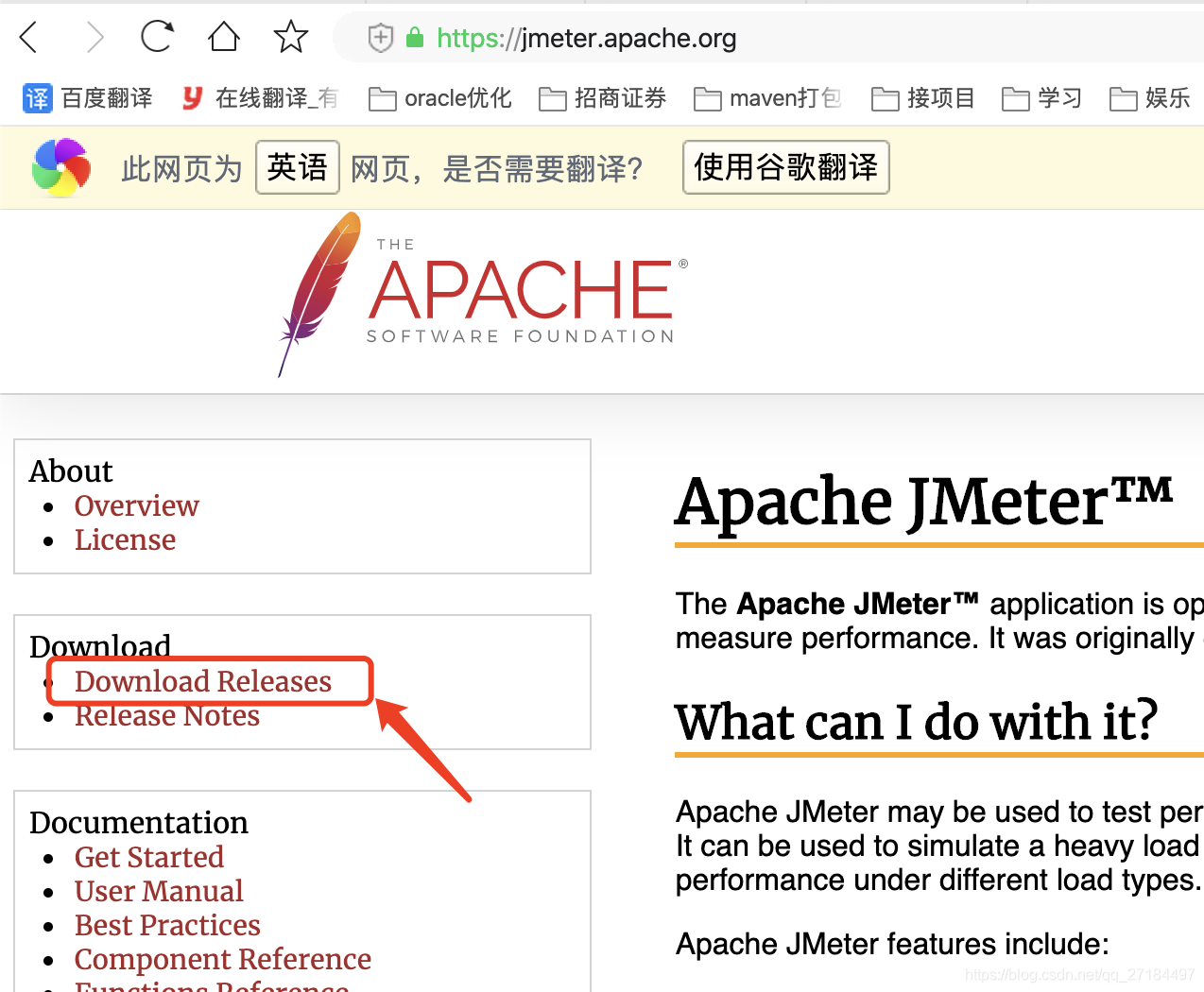1204x992 pixels.
Task: Open the browser home page icon
Action: (x=224, y=37)
